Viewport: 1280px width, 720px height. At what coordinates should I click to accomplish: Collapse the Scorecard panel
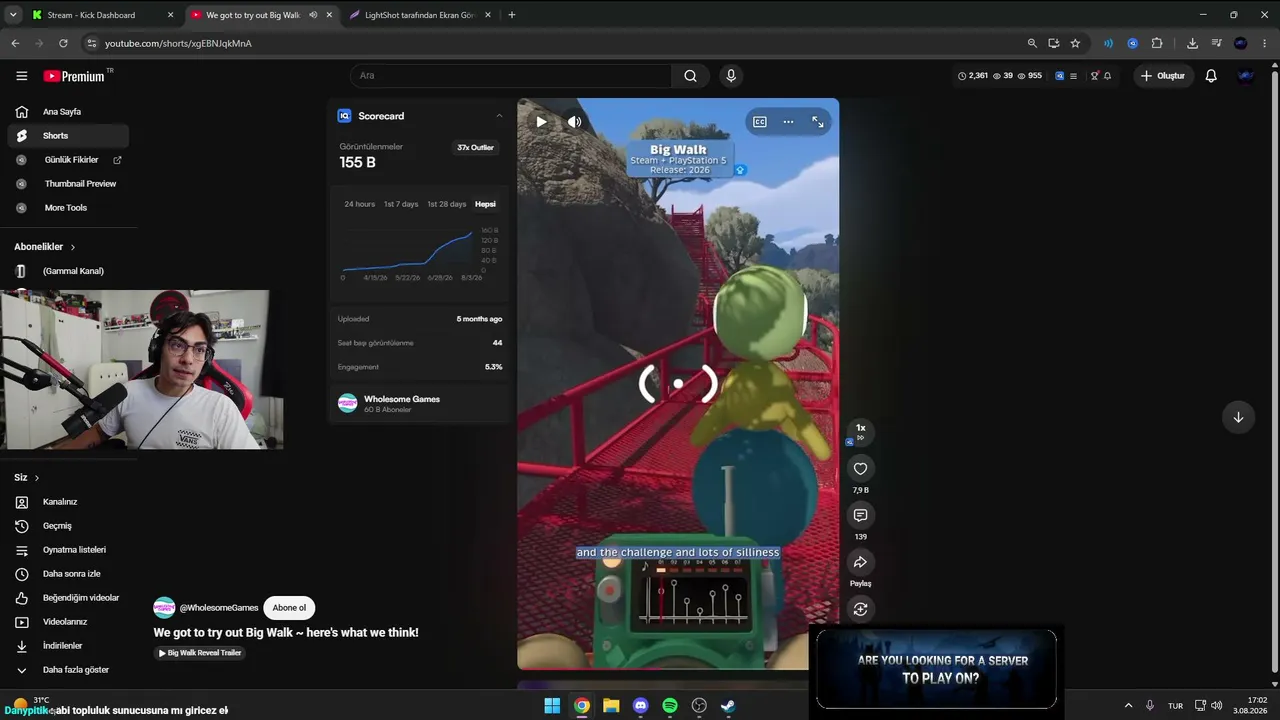click(x=499, y=116)
